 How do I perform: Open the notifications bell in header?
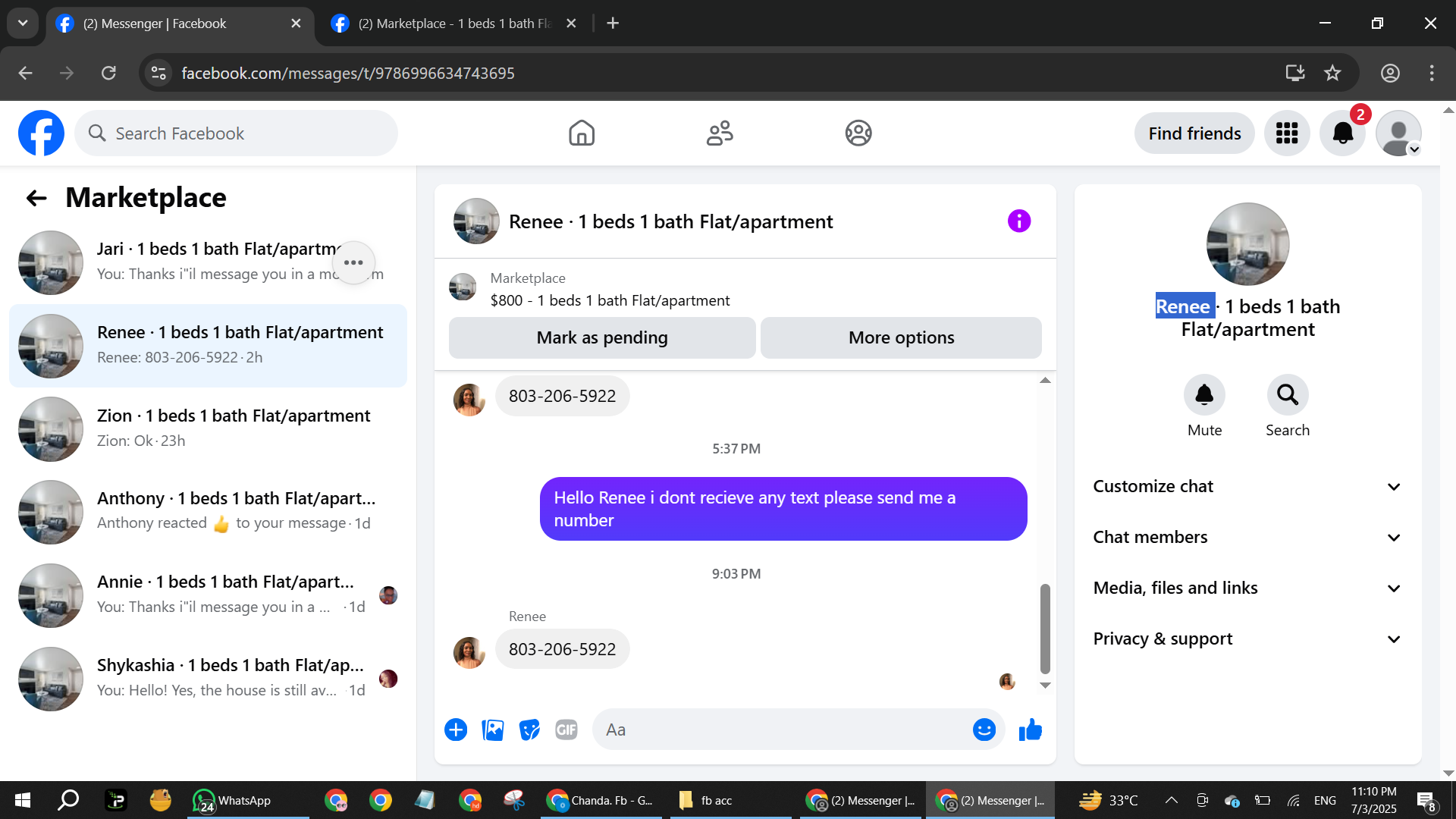[1342, 133]
